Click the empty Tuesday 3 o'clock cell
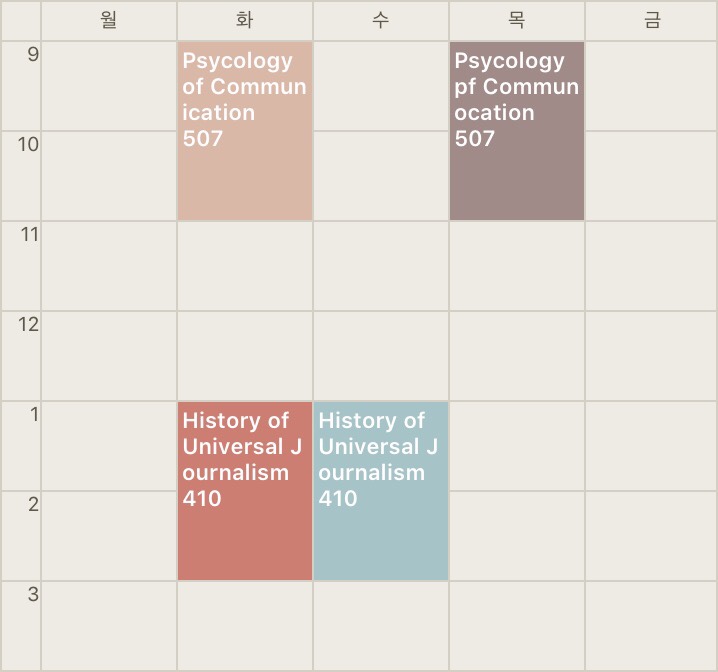The width and height of the screenshot is (718, 672). pyautogui.click(x=245, y=626)
